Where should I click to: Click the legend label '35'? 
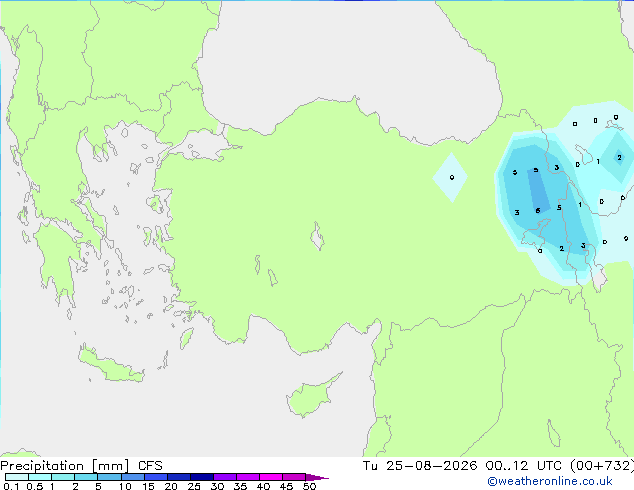[240, 486]
